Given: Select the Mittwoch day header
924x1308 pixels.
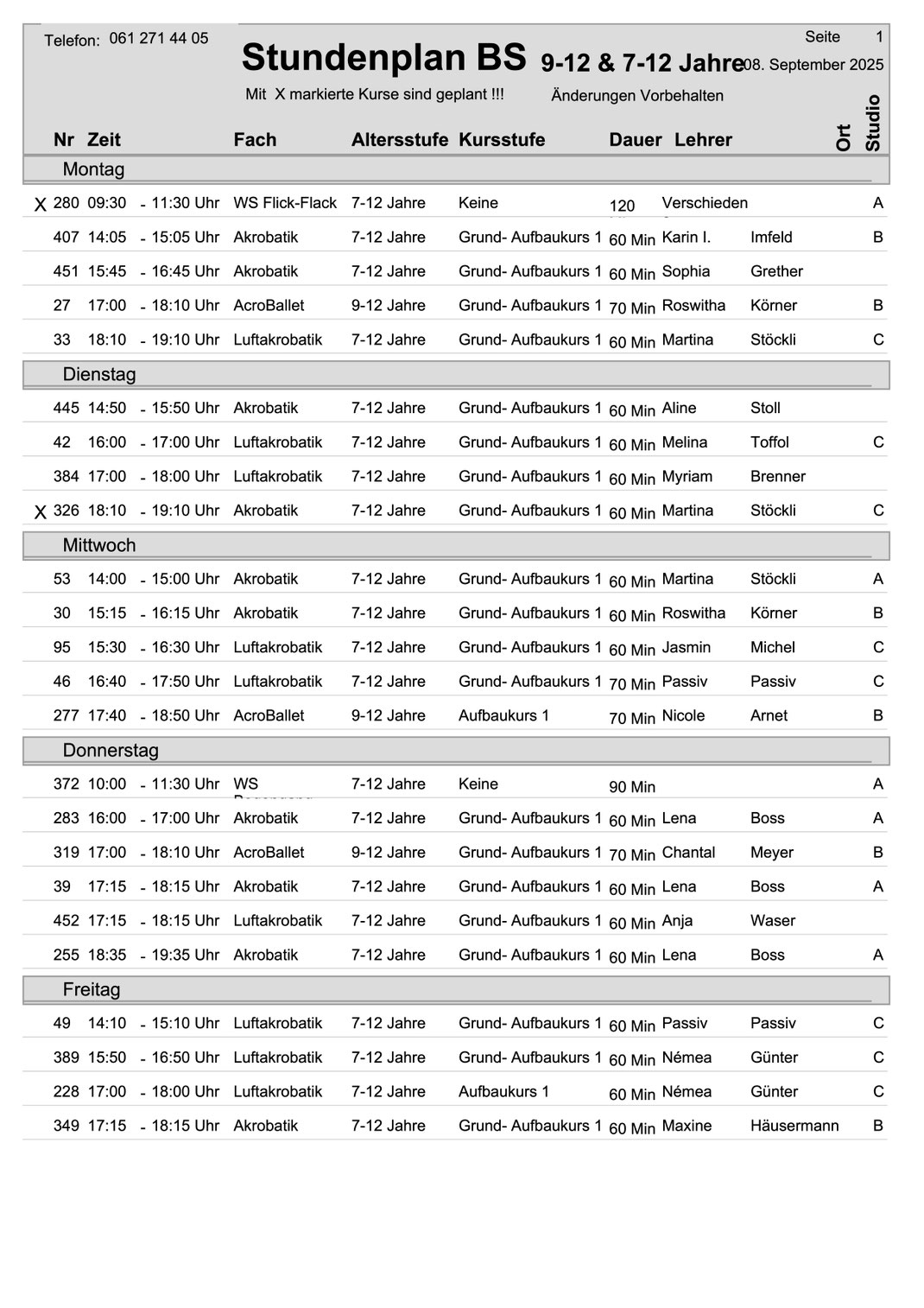Looking at the screenshot, I should (99, 545).
